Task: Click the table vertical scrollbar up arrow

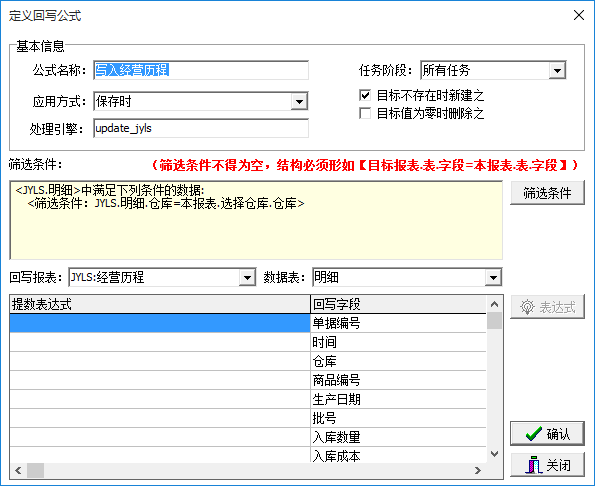Action: (494, 304)
